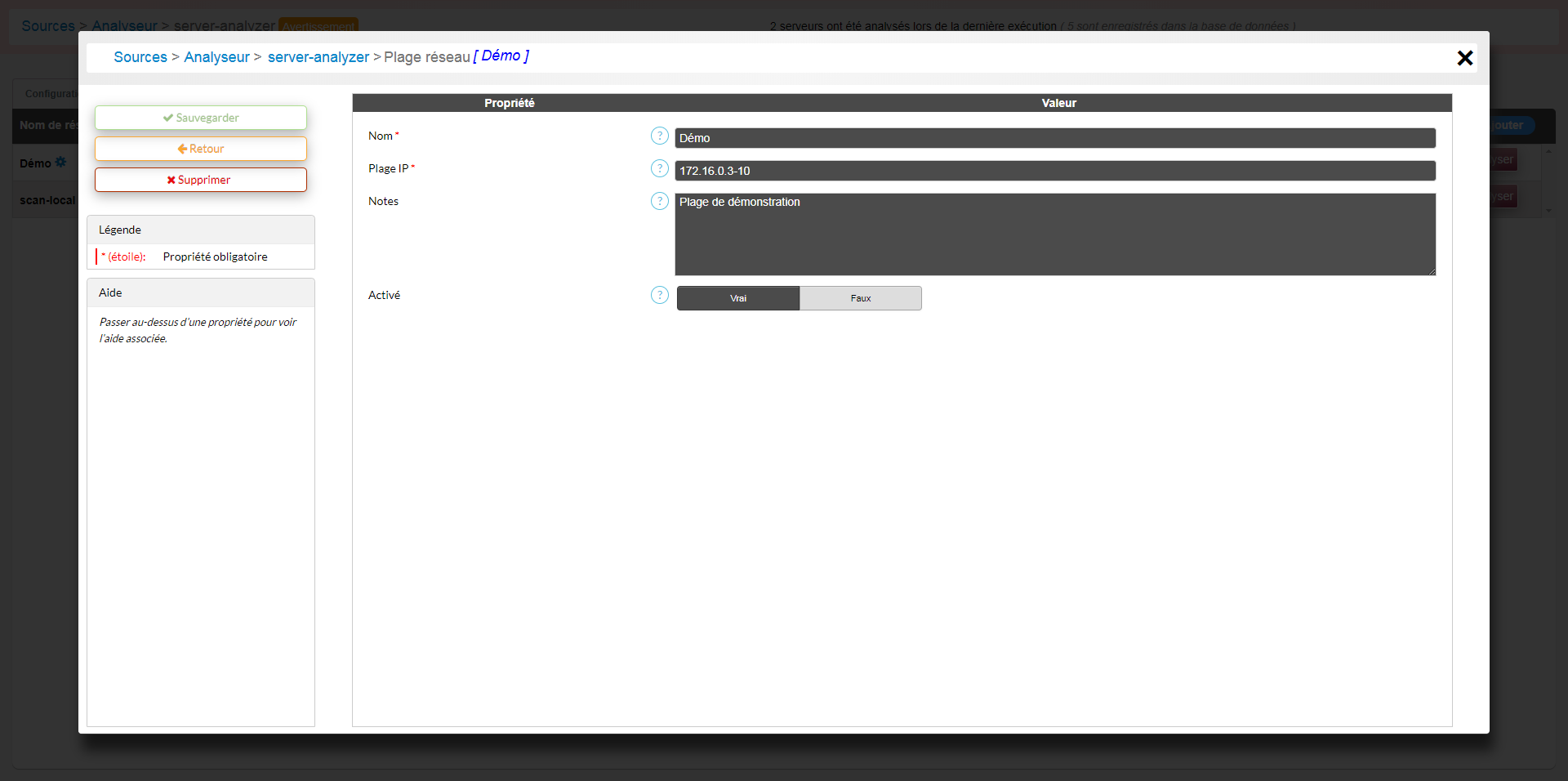
Task: Click the help icon for Activé
Action: point(659,295)
